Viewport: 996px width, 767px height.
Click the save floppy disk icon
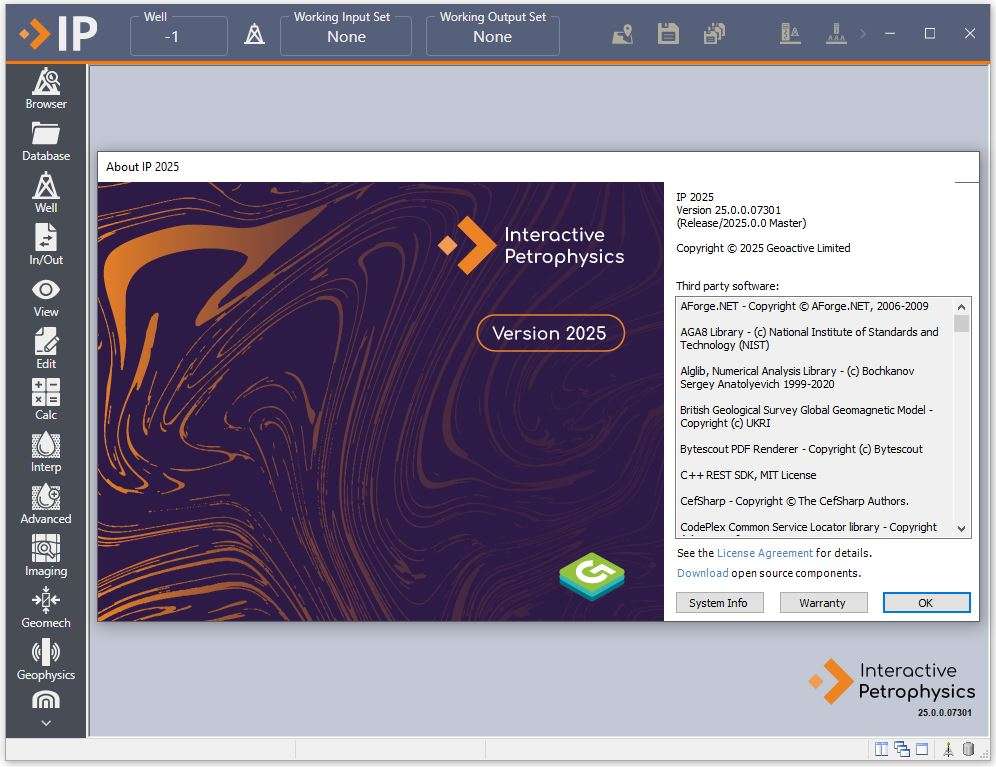coord(668,34)
